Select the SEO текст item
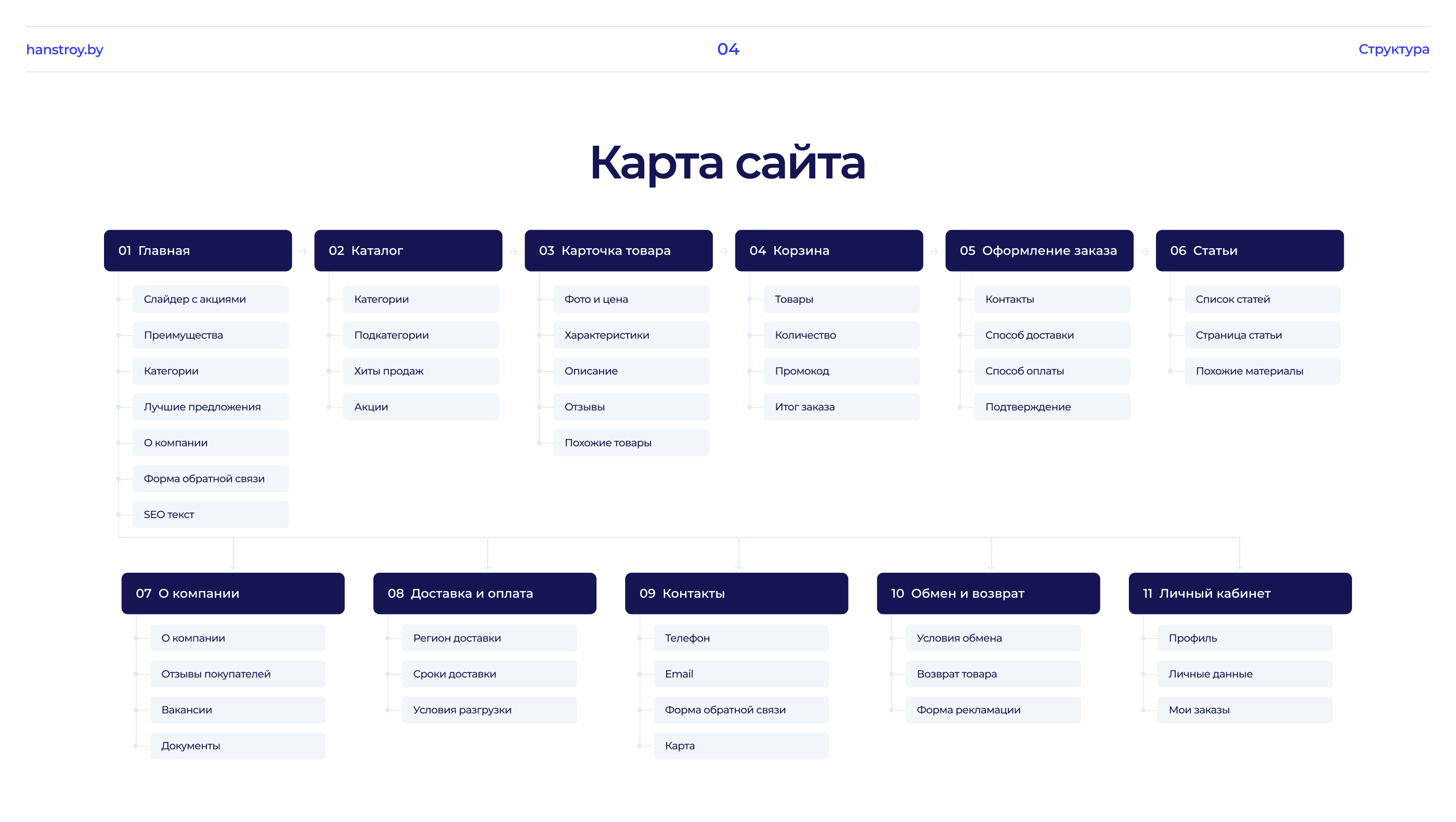Screen dimensions: 1456x822 point(210,515)
